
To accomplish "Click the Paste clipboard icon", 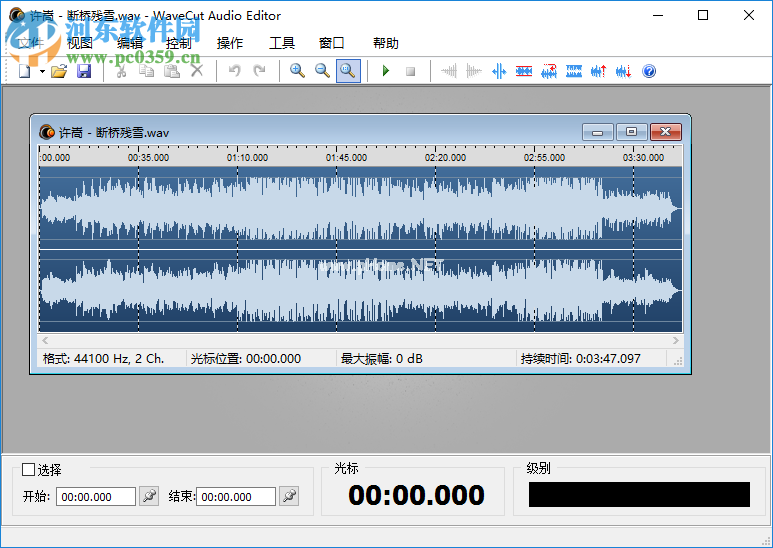I will tap(172, 71).
